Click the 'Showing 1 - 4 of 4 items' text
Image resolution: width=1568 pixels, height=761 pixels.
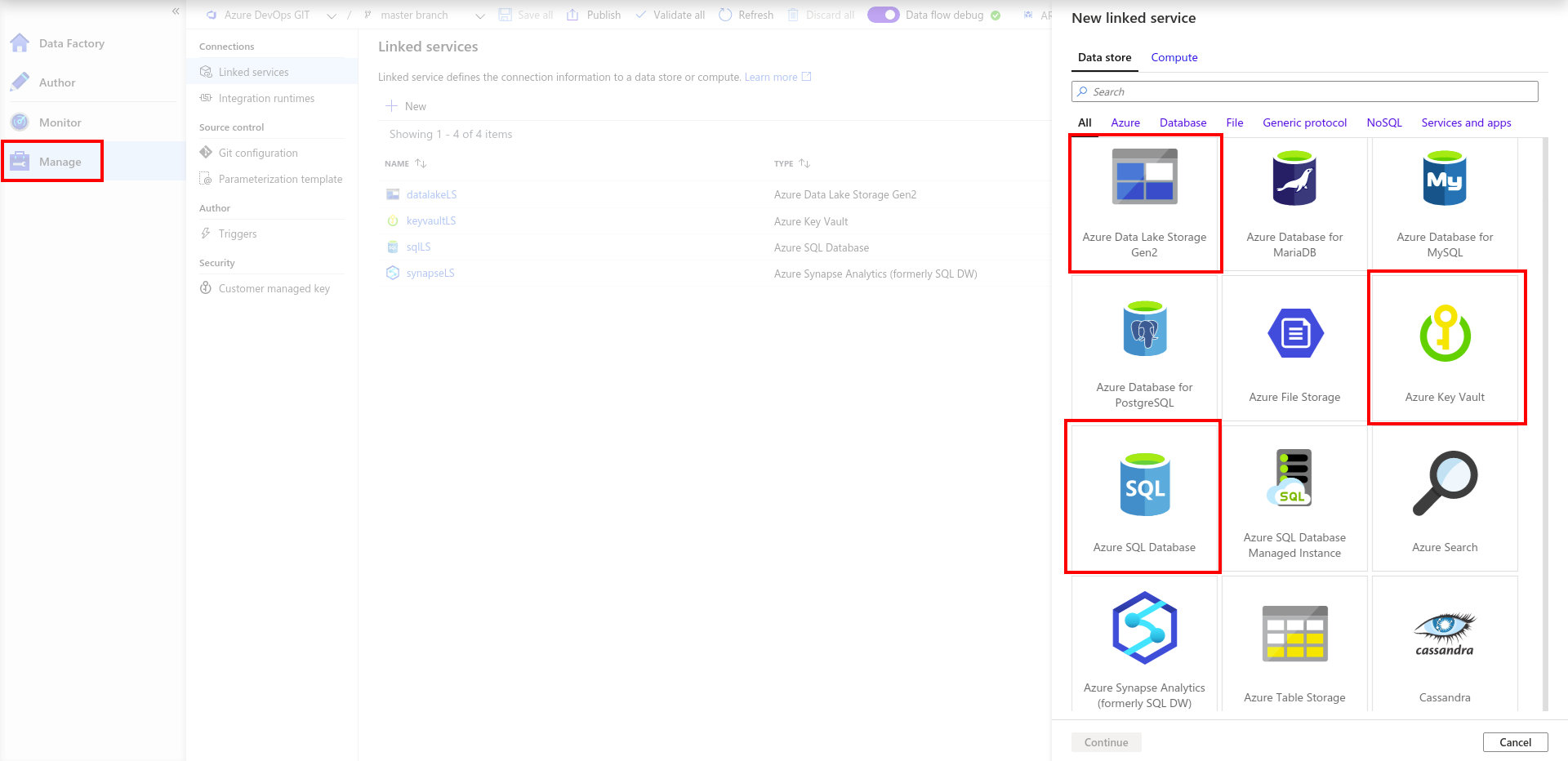coord(451,134)
